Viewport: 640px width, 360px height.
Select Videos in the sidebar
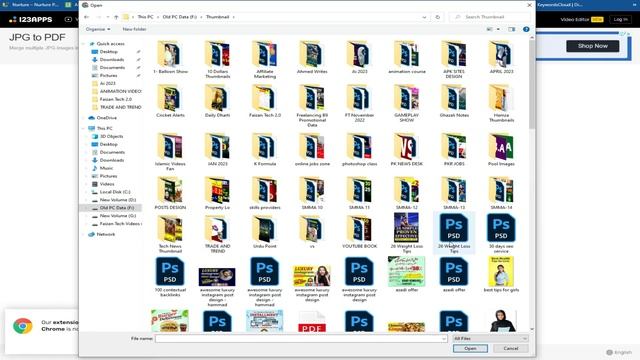[x=104, y=184]
